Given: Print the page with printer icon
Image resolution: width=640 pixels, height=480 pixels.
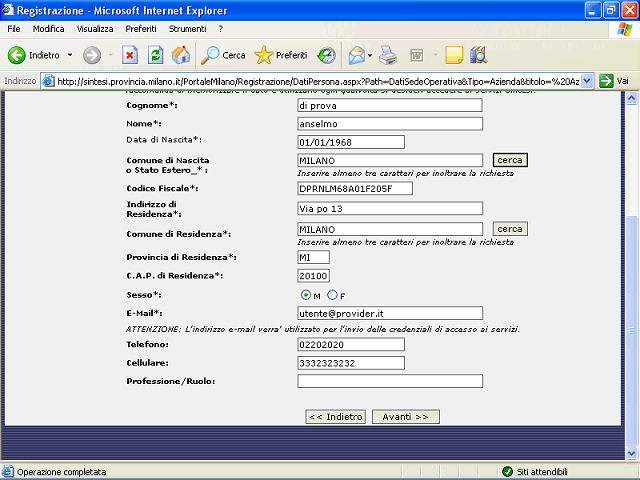Looking at the screenshot, I should (x=388, y=55).
